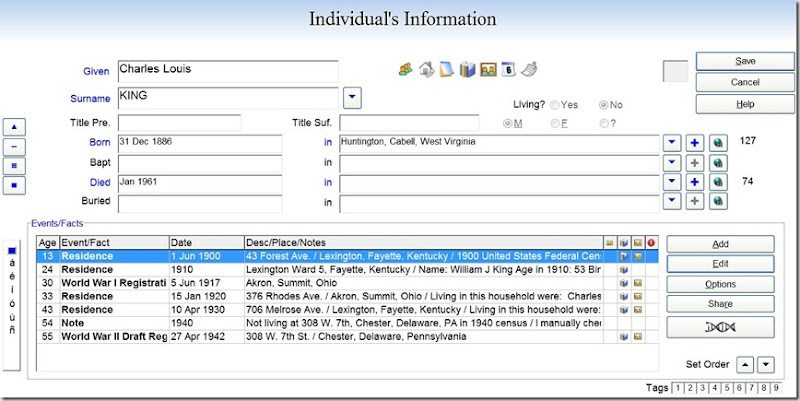Screen dimensions: 800x401
Task: Click the gray stacked papers icon
Action: click(x=530, y=69)
